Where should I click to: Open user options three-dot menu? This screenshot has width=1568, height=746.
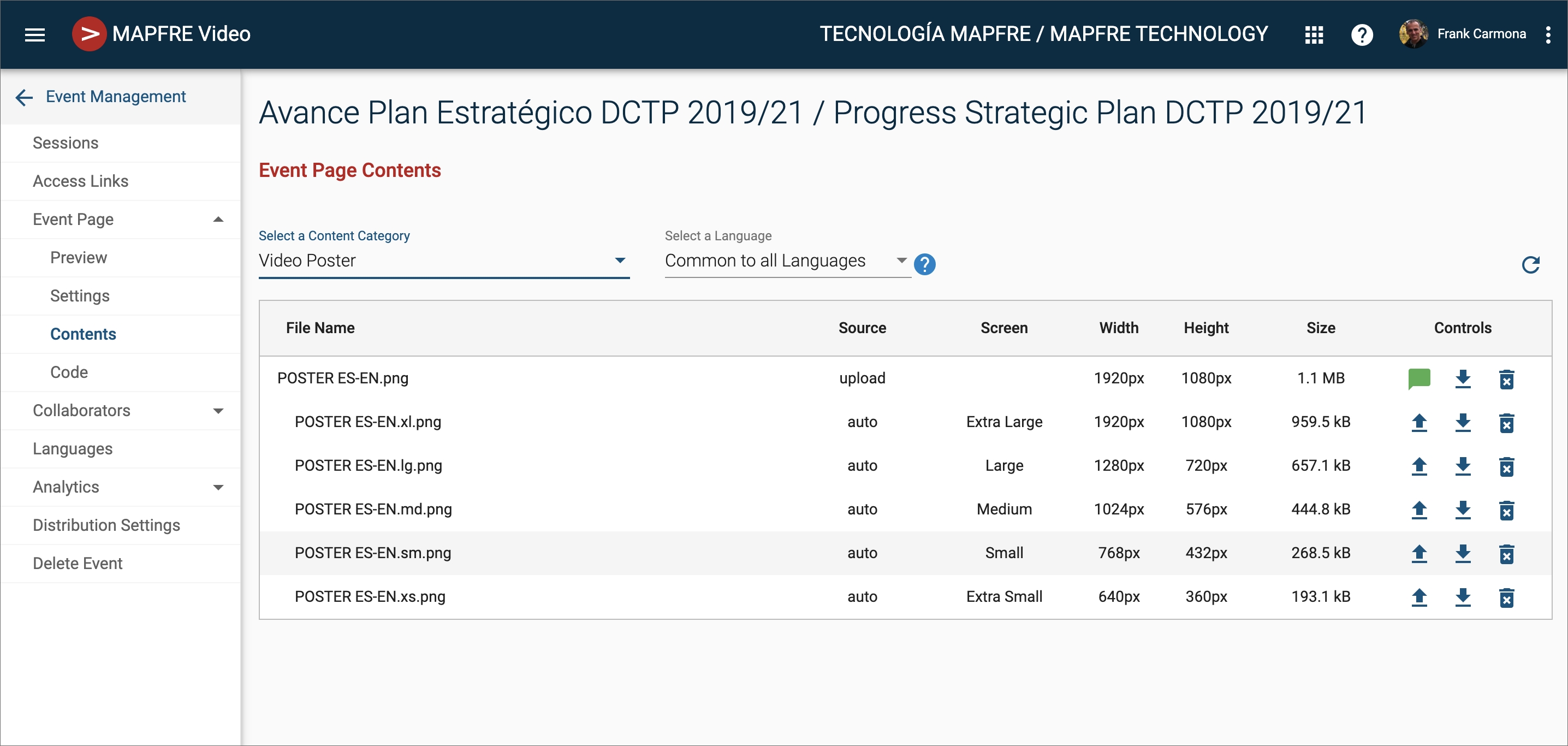[x=1547, y=35]
